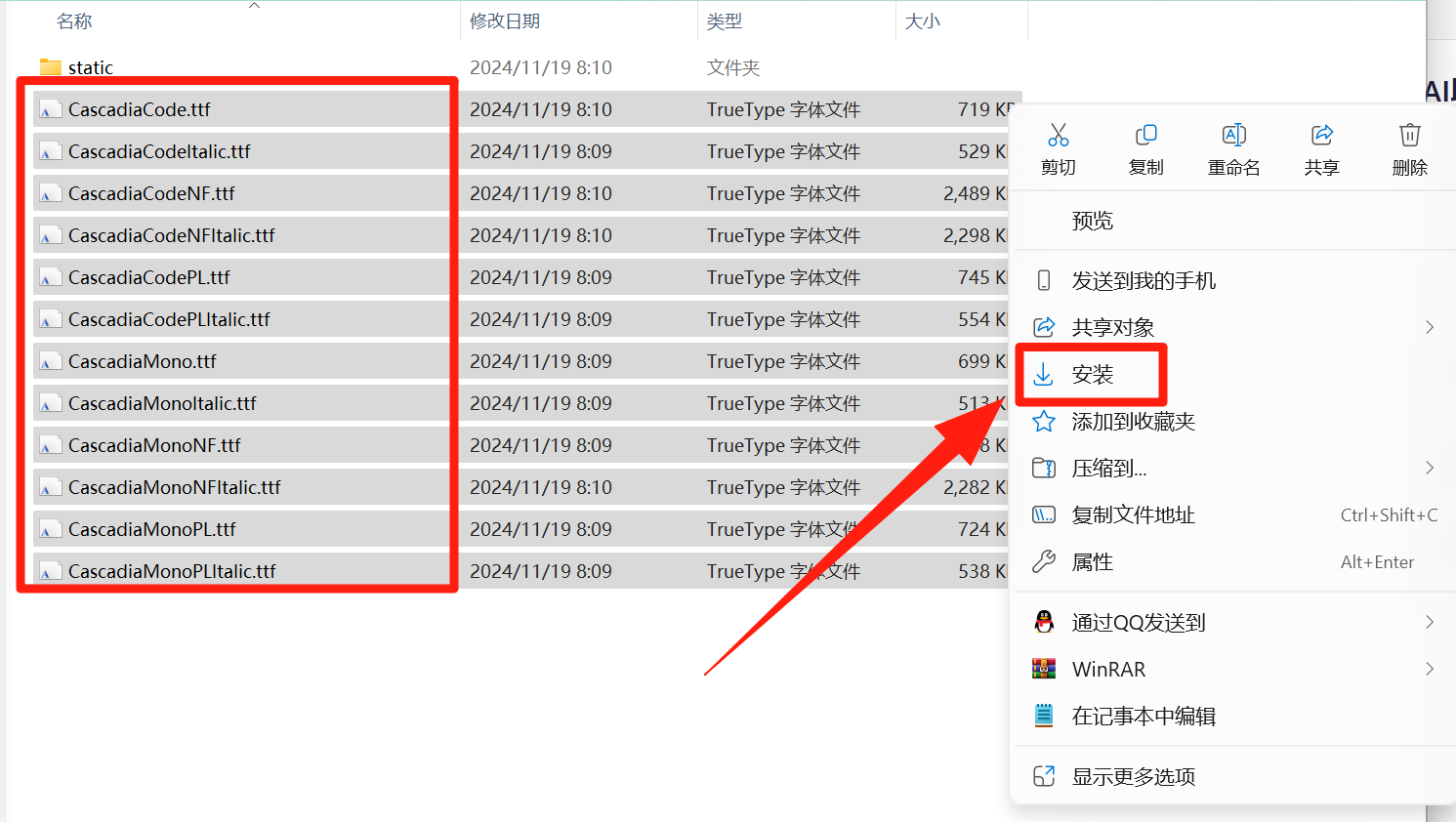Select 预览 from the context menu

tap(1092, 220)
